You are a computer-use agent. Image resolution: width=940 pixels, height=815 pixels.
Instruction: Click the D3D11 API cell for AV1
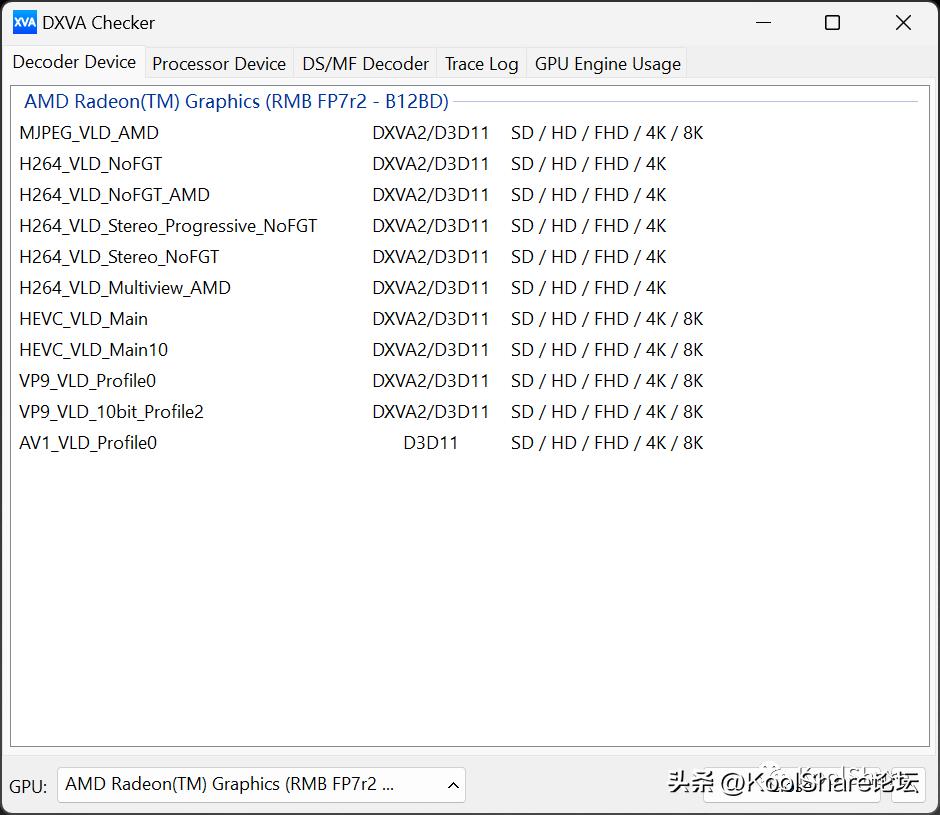pyautogui.click(x=430, y=443)
